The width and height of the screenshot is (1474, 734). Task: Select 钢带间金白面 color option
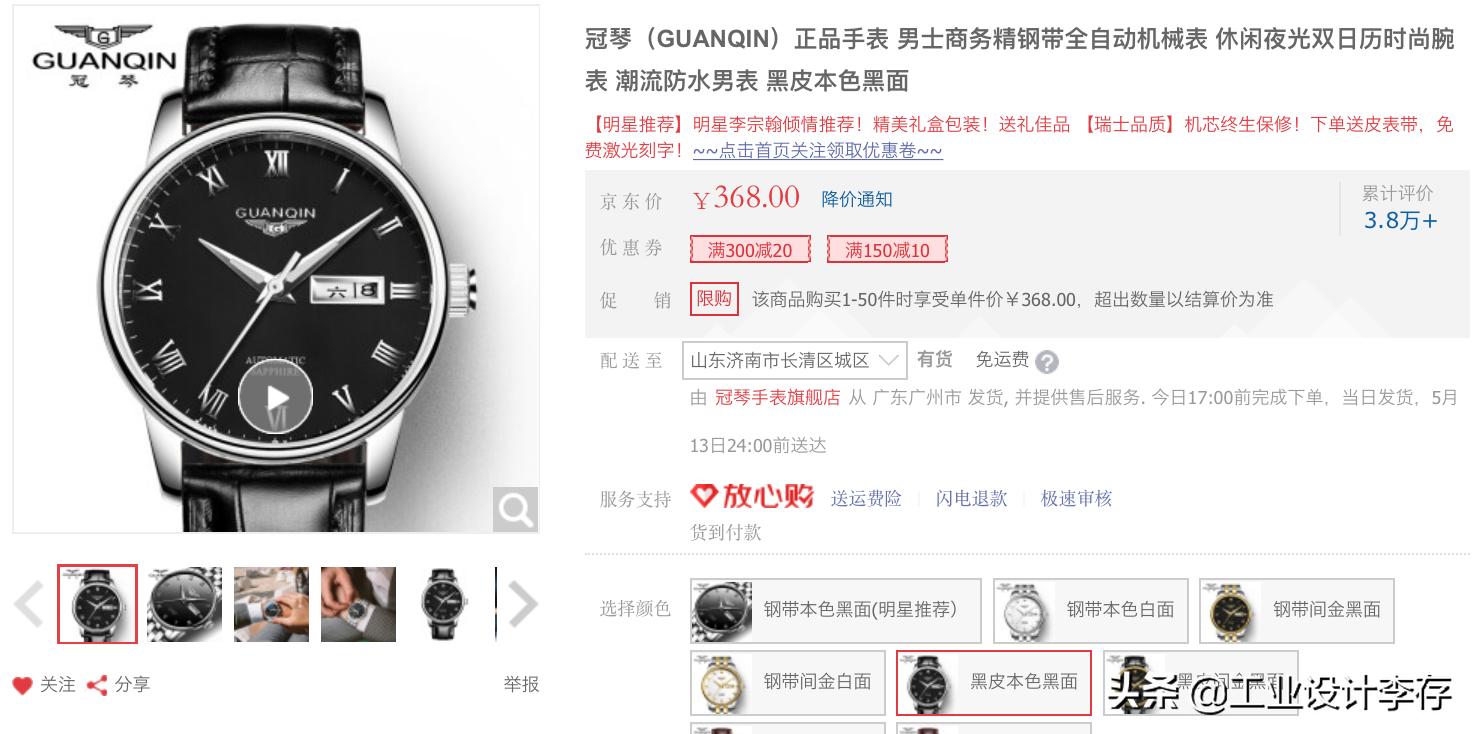tap(788, 682)
